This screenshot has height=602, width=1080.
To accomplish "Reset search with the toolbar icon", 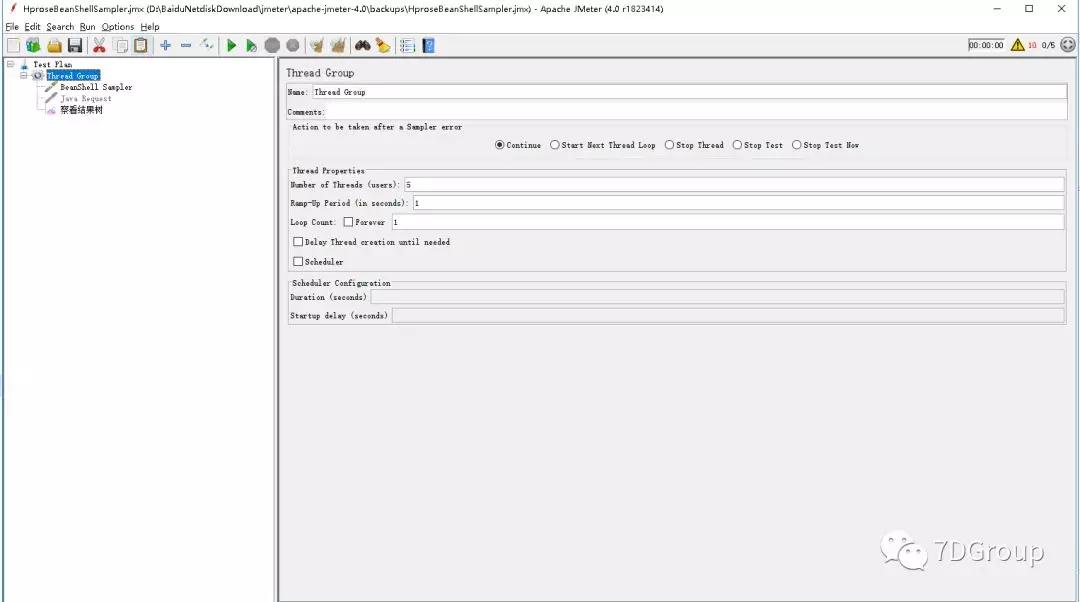I will click(383, 45).
